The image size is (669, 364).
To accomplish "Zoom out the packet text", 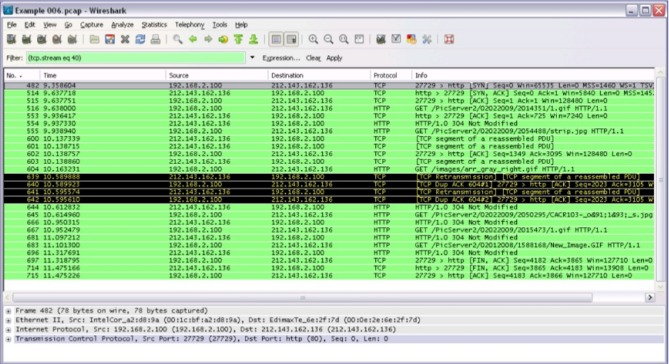I will coord(329,39).
